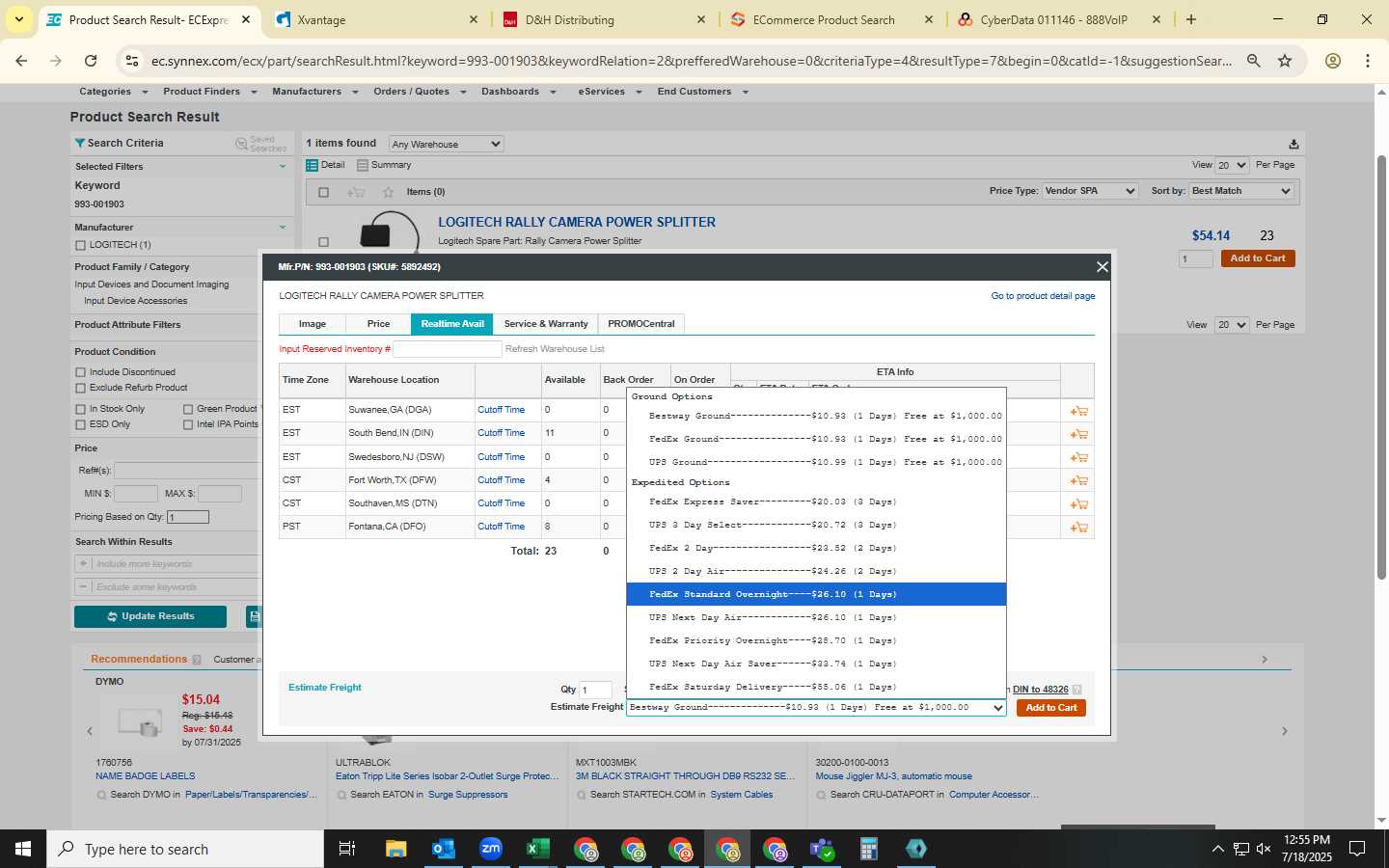This screenshot has width=1389, height=868.
Task: Click Add to Cart in the popup
Action: pos(1050,708)
